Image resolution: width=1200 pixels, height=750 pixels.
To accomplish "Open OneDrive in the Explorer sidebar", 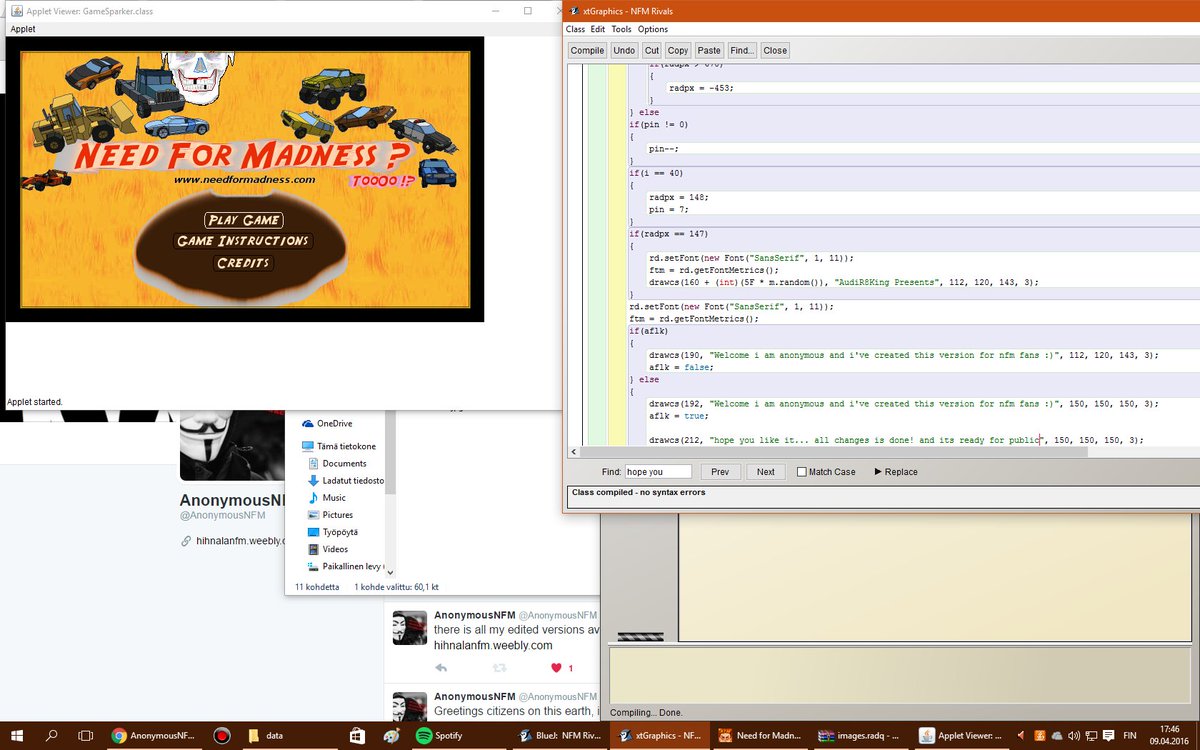I will (x=326, y=423).
